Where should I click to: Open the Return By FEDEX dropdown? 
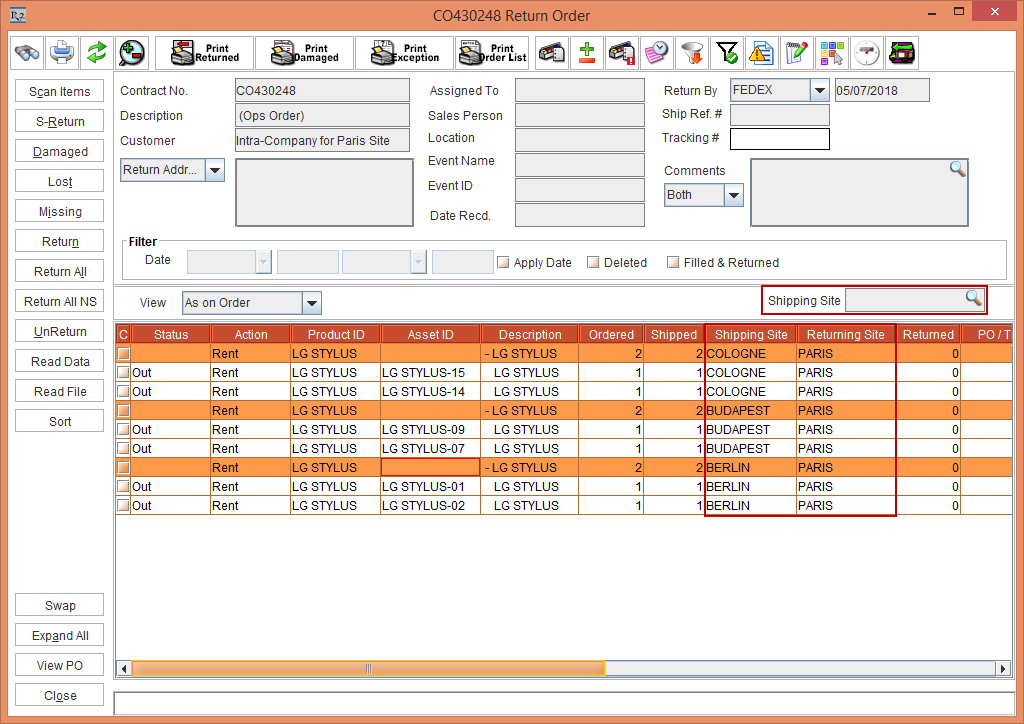click(819, 91)
